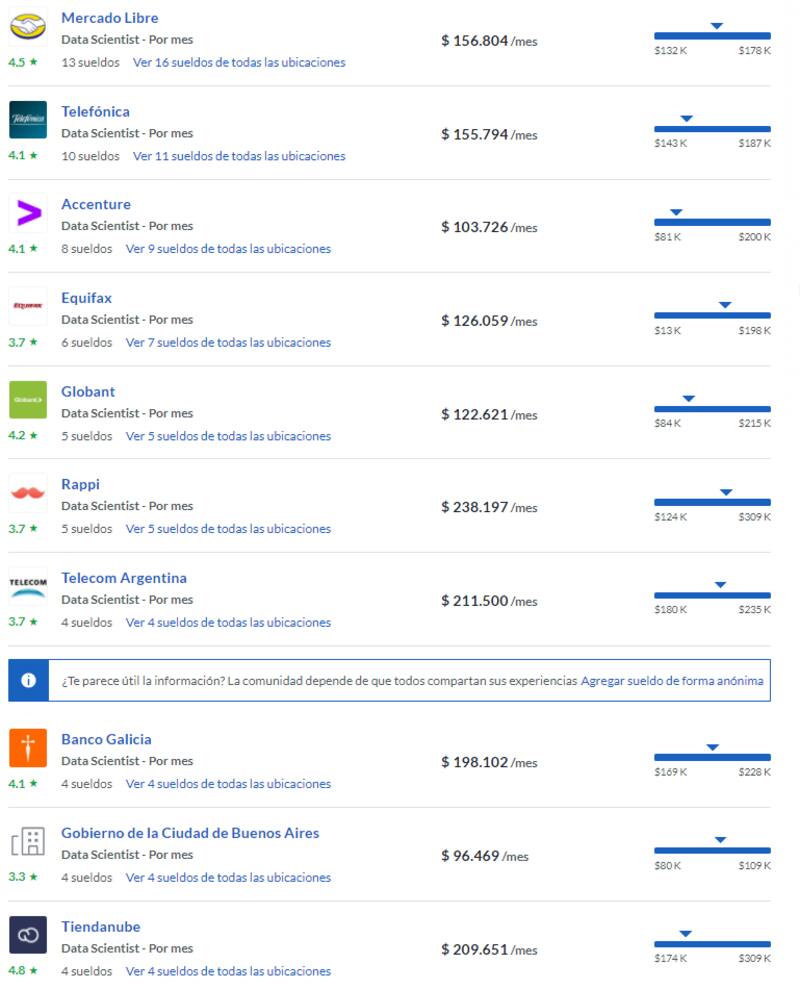Open Ver 4 sueldos for Tiendanube
This screenshot has height=989, width=800.
[x=227, y=971]
